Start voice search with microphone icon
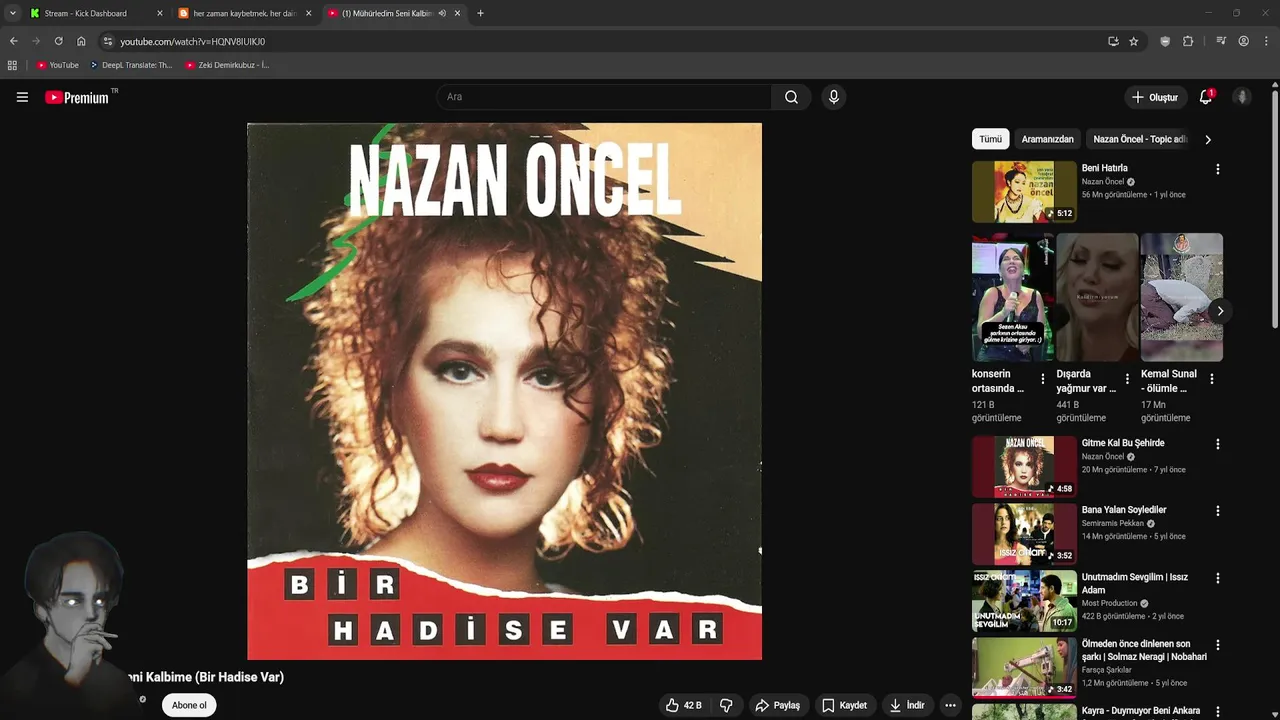This screenshot has width=1280, height=720. 833,97
